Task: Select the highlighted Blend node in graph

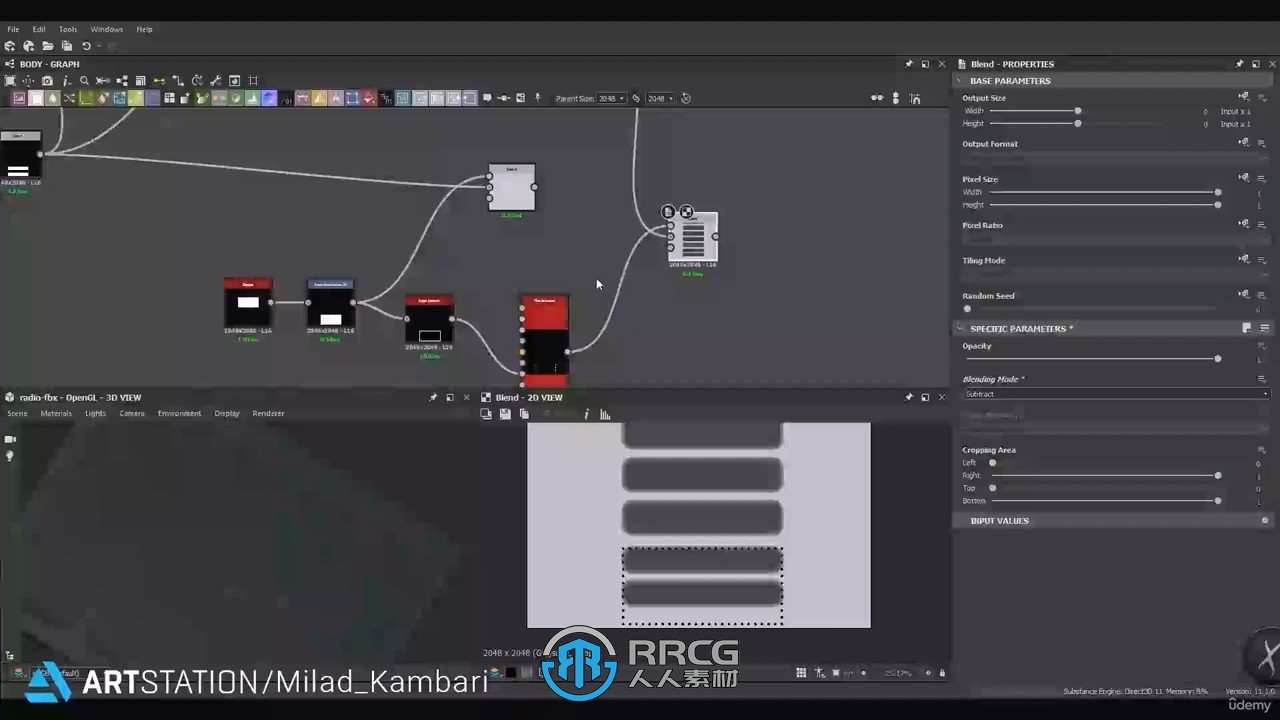Action: point(693,238)
